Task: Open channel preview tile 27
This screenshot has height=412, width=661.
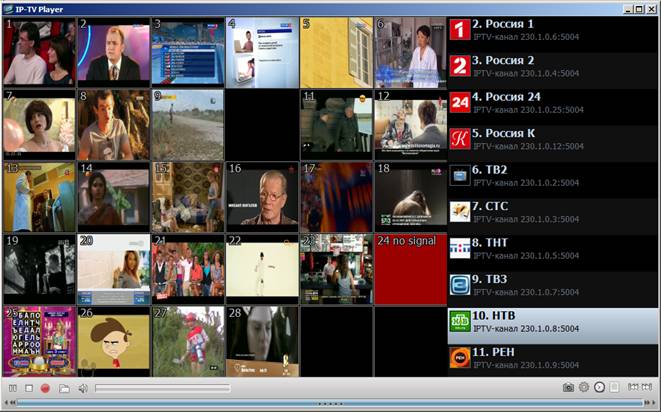Action: point(188,341)
